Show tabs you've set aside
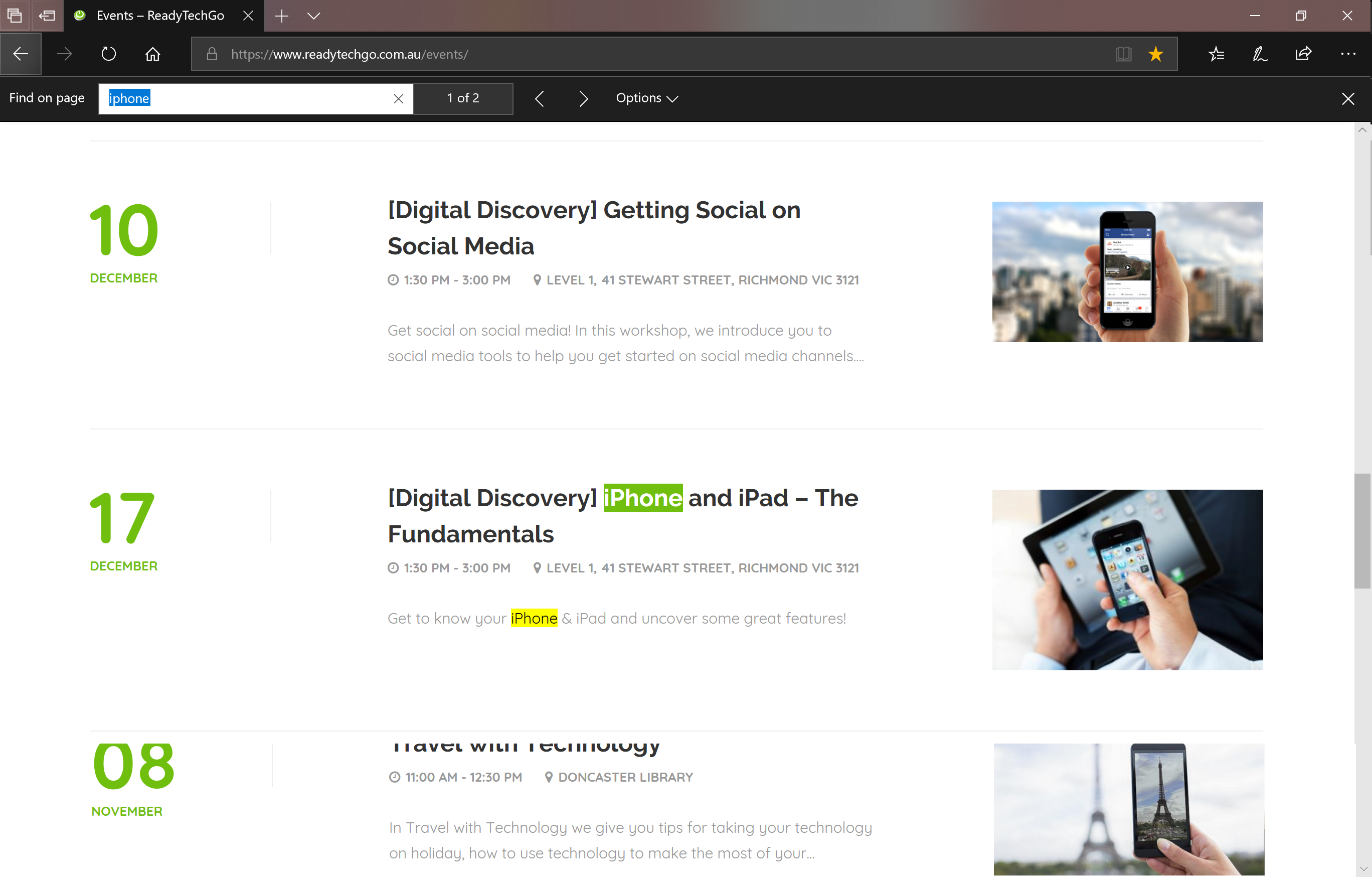Viewport: 1372px width, 877px height. 15,16
